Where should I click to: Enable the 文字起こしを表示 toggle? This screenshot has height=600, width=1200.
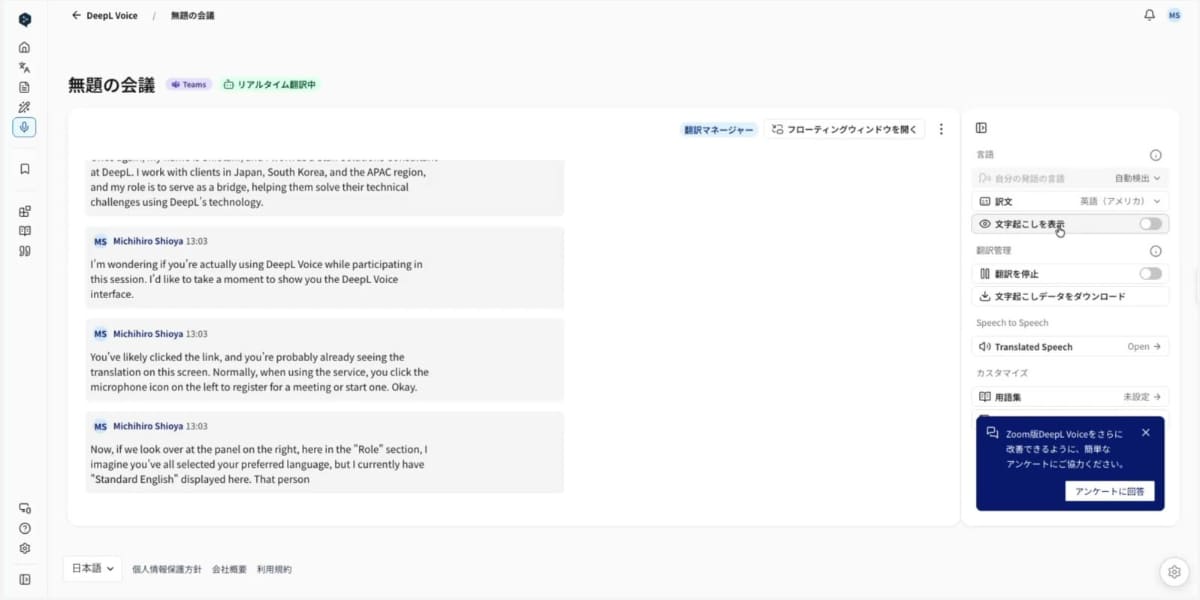1150,224
